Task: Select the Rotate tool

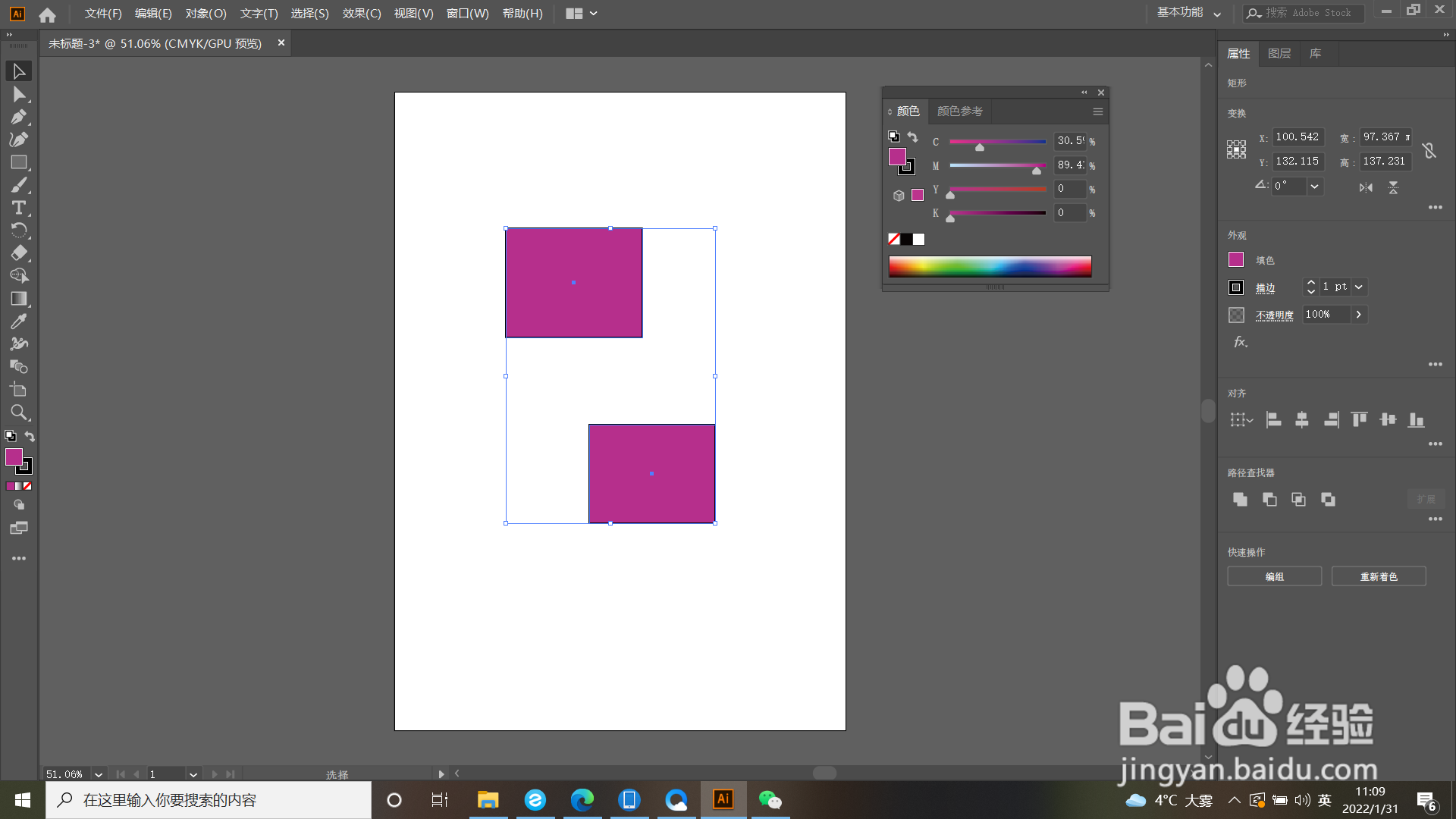Action: [x=19, y=231]
